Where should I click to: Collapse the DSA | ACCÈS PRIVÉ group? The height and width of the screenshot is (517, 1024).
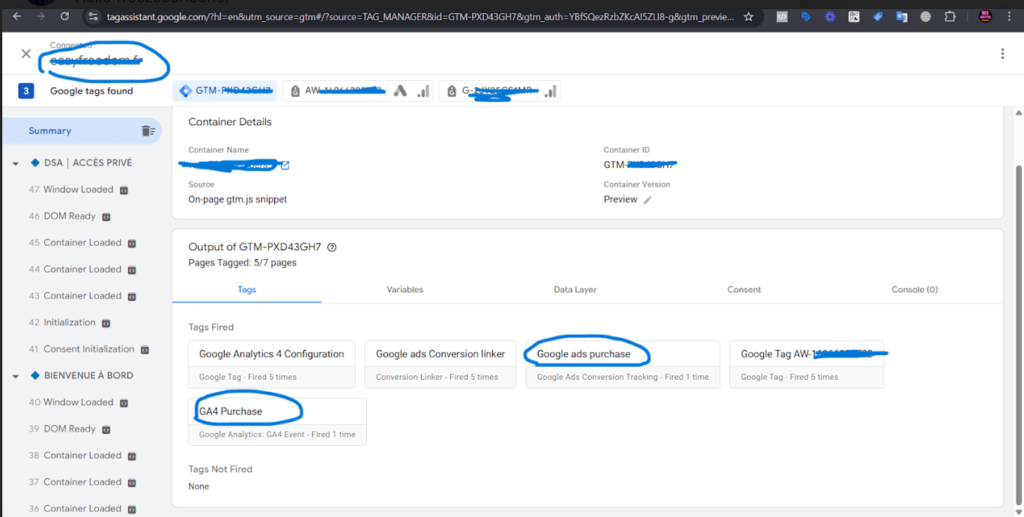(16, 163)
